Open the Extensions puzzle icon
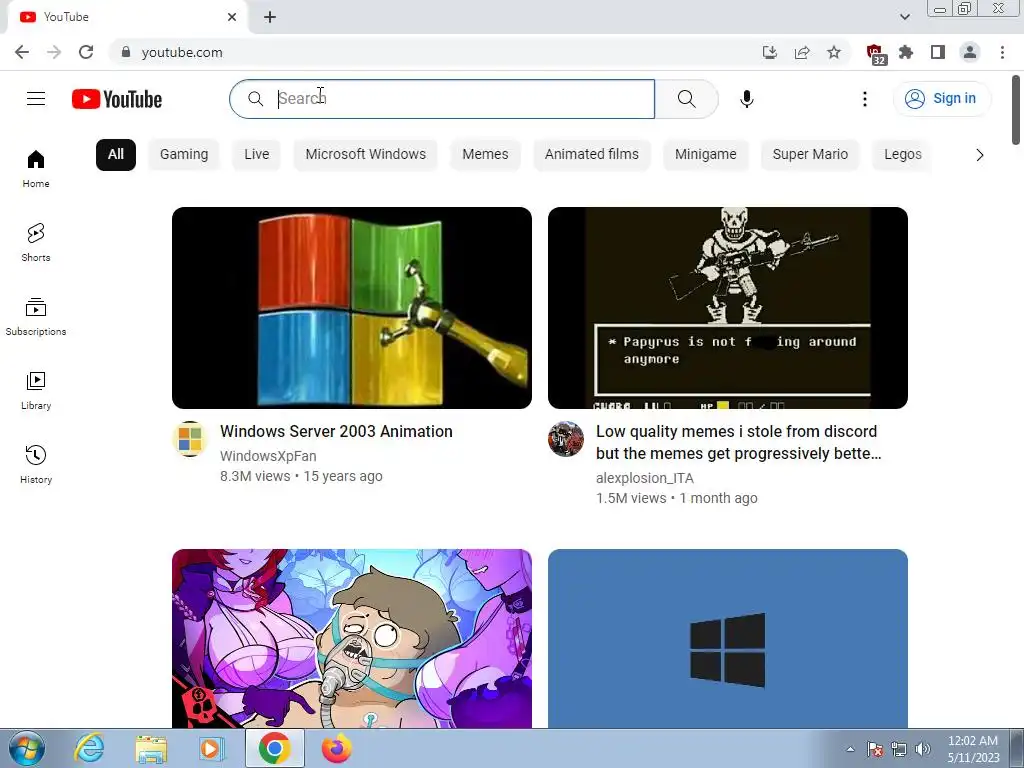The width and height of the screenshot is (1024, 768). pyautogui.click(x=906, y=52)
